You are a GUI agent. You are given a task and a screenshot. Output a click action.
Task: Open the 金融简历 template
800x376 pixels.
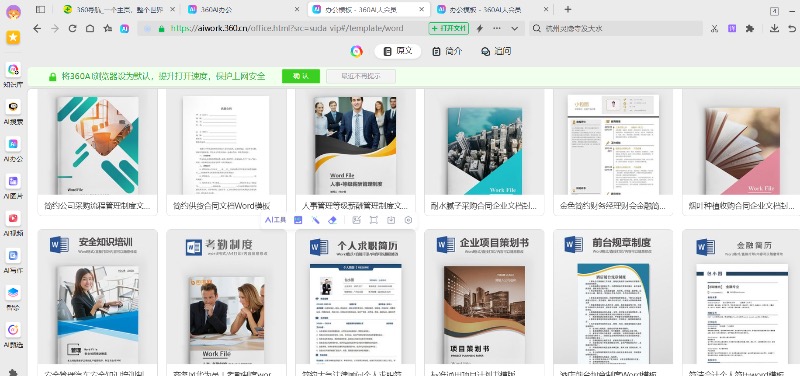(741, 303)
